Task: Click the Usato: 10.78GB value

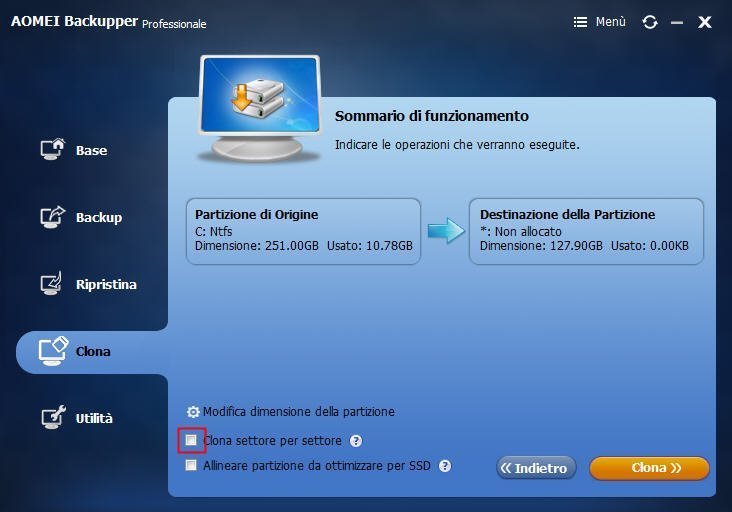Action: (x=370, y=246)
